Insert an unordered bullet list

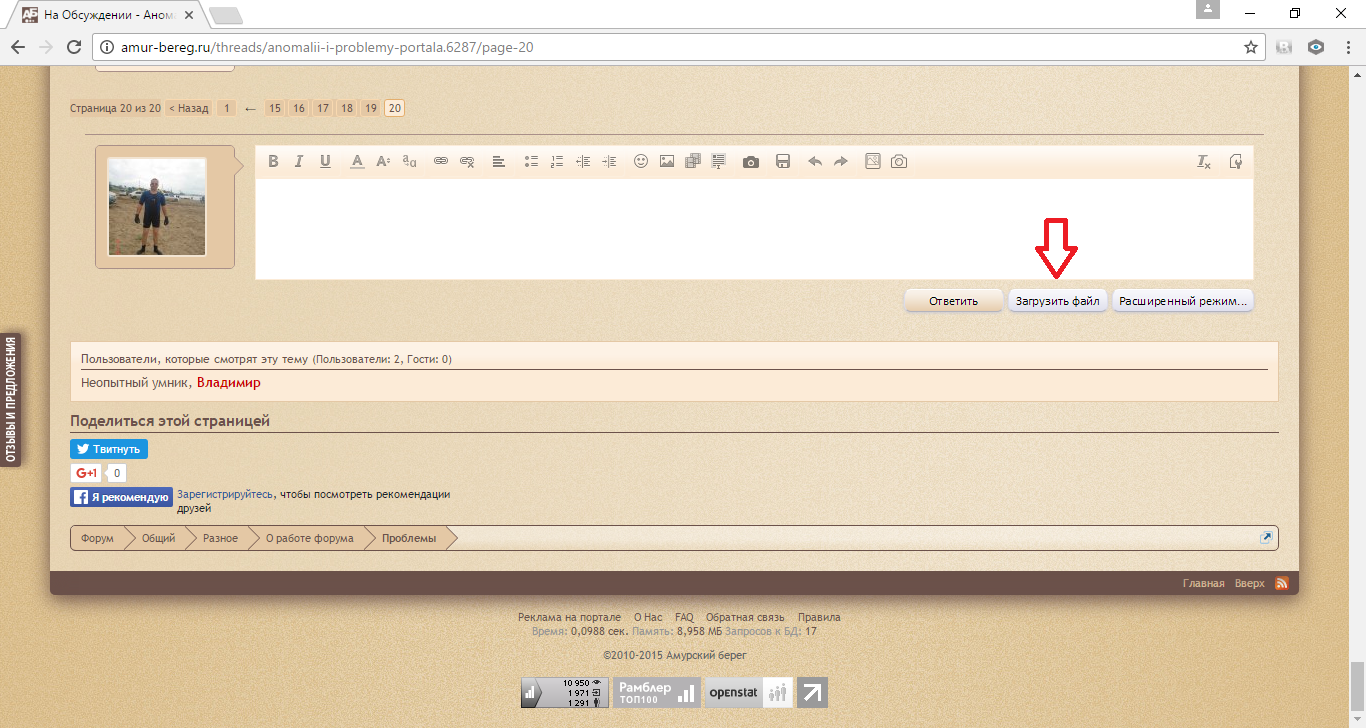532,162
